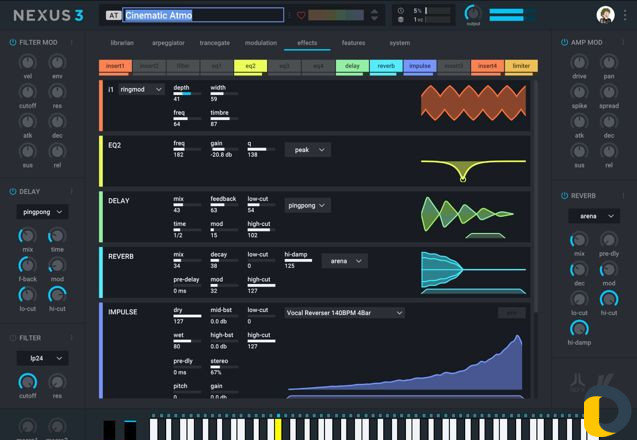
Task: Open the DELAY row pingpong dropdown
Action: click(308, 206)
